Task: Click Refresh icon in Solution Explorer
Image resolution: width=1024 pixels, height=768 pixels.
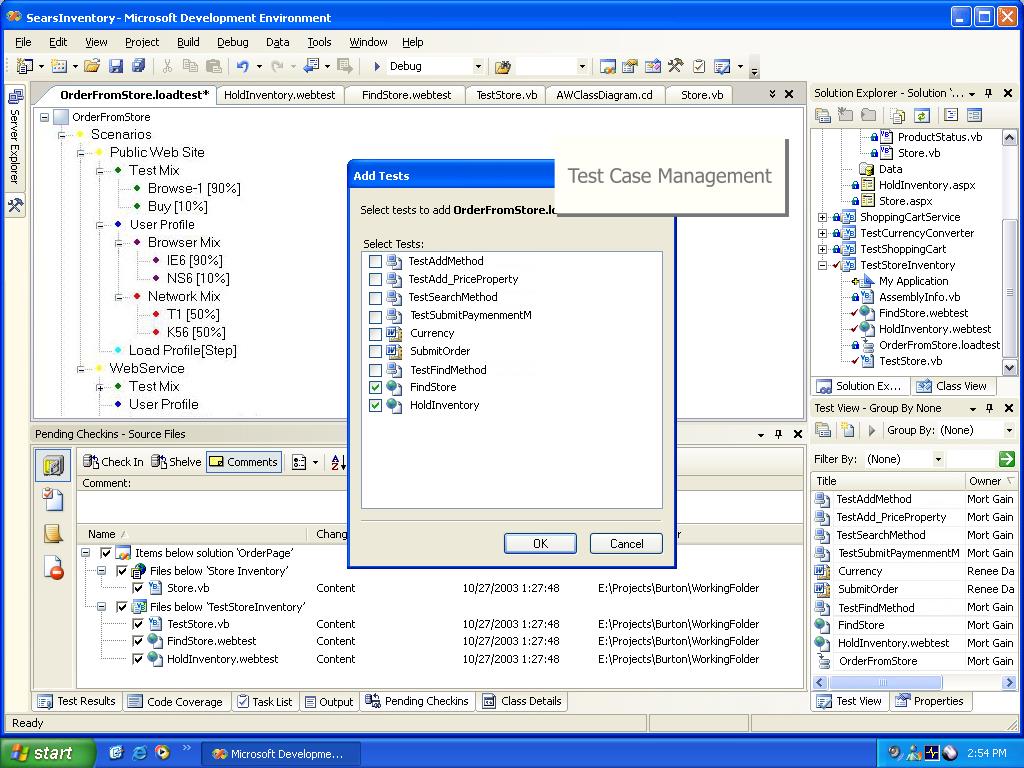Action: 921,116
